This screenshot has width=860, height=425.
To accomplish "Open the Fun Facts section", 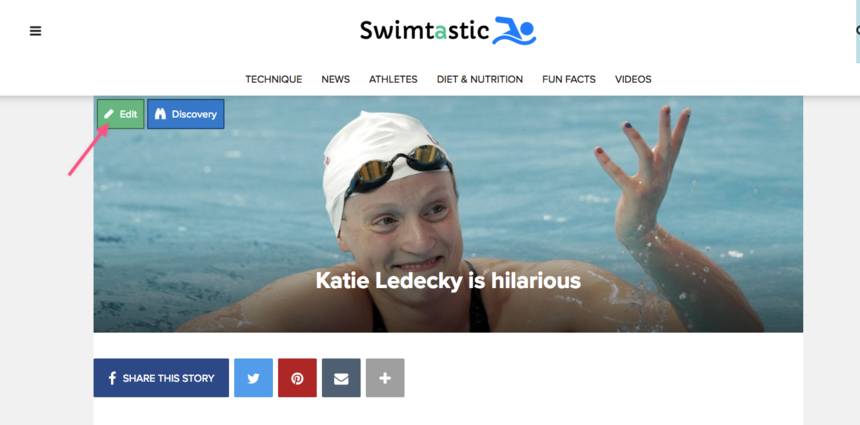I will click(x=569, y=80).
